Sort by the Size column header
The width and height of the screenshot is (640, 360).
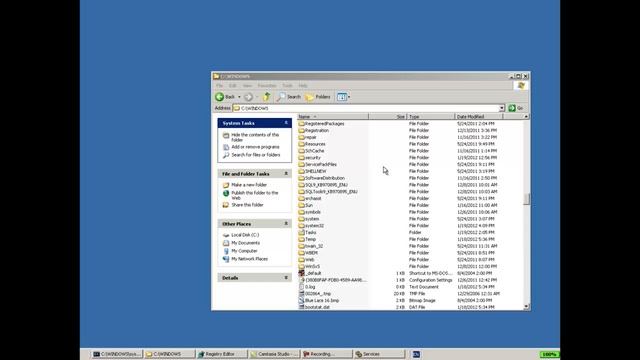388,117
